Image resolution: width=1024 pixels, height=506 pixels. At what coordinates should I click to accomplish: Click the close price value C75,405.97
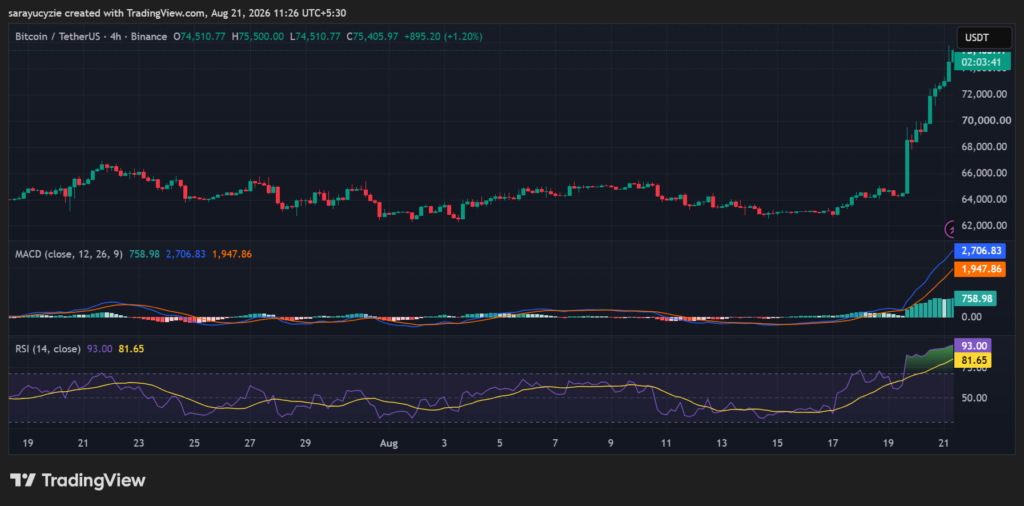[372, 37]
